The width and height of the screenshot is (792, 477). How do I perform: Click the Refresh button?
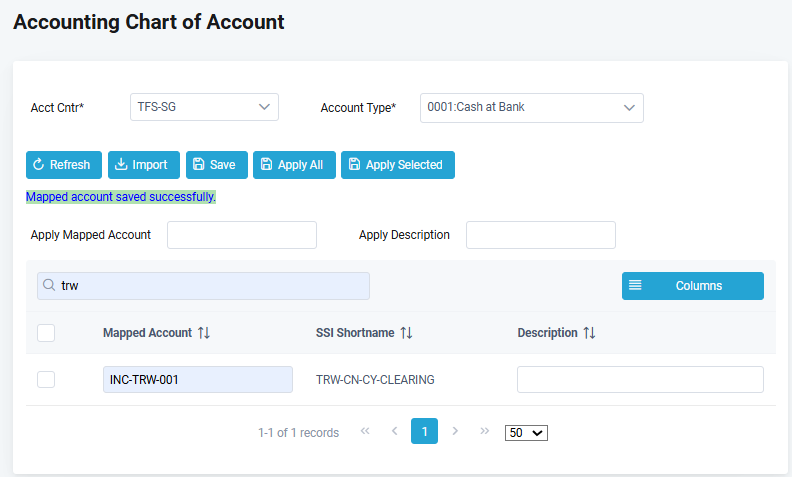click(x=64, y=165)
